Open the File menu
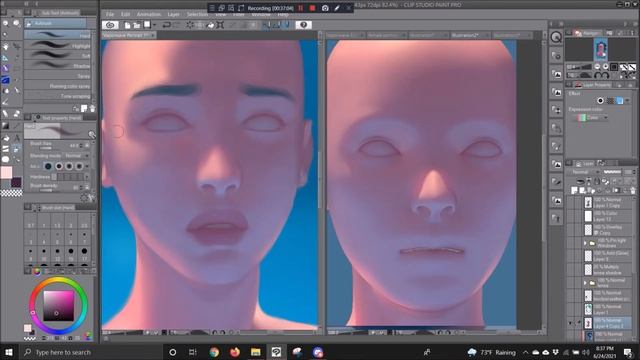Screen dimensions: 640x360 (x=110, y=14)
